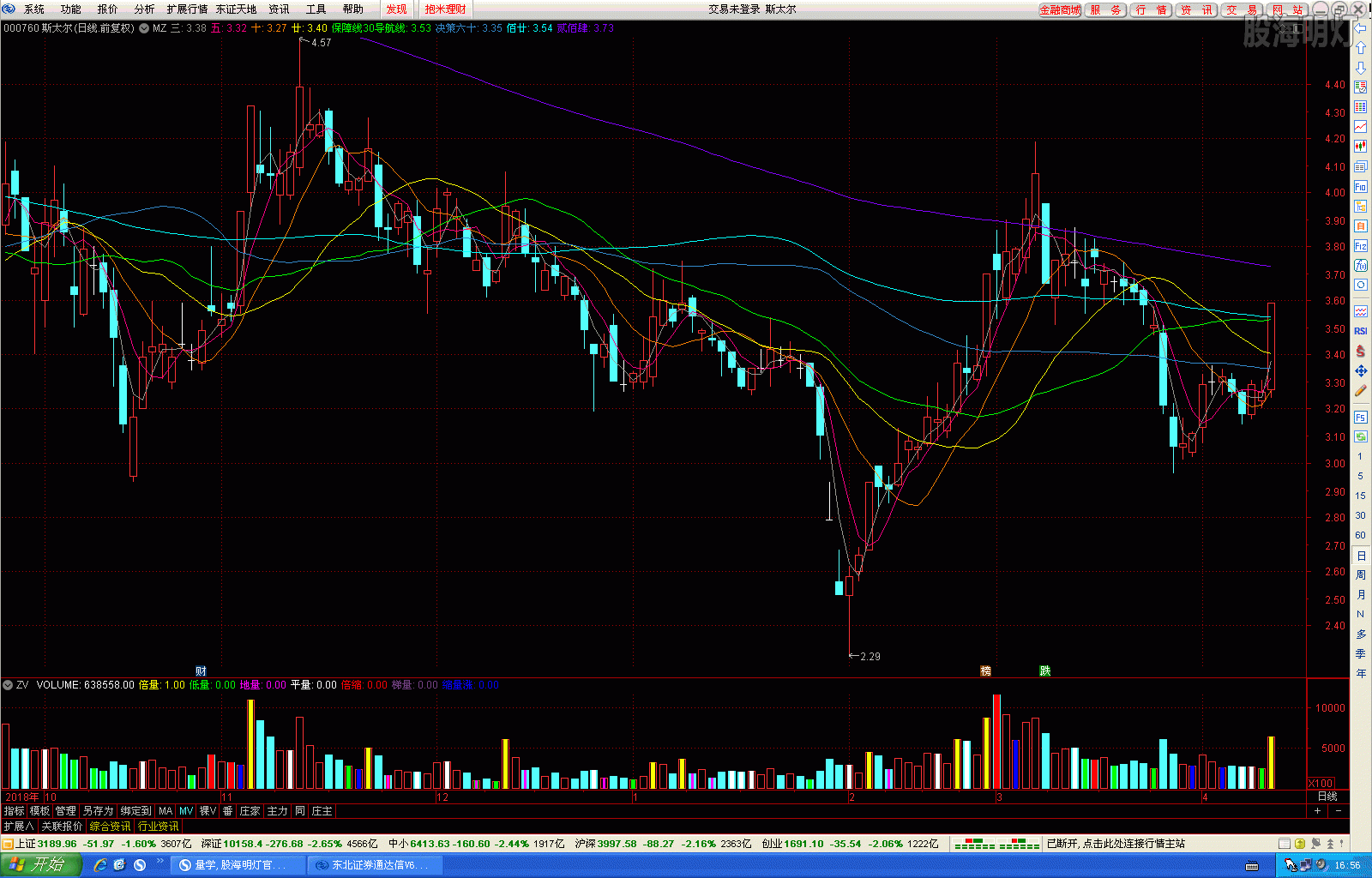1372x878 pixels.
Task: Click the red S dollar icon in sidebar
Action: click(1361, 351)
